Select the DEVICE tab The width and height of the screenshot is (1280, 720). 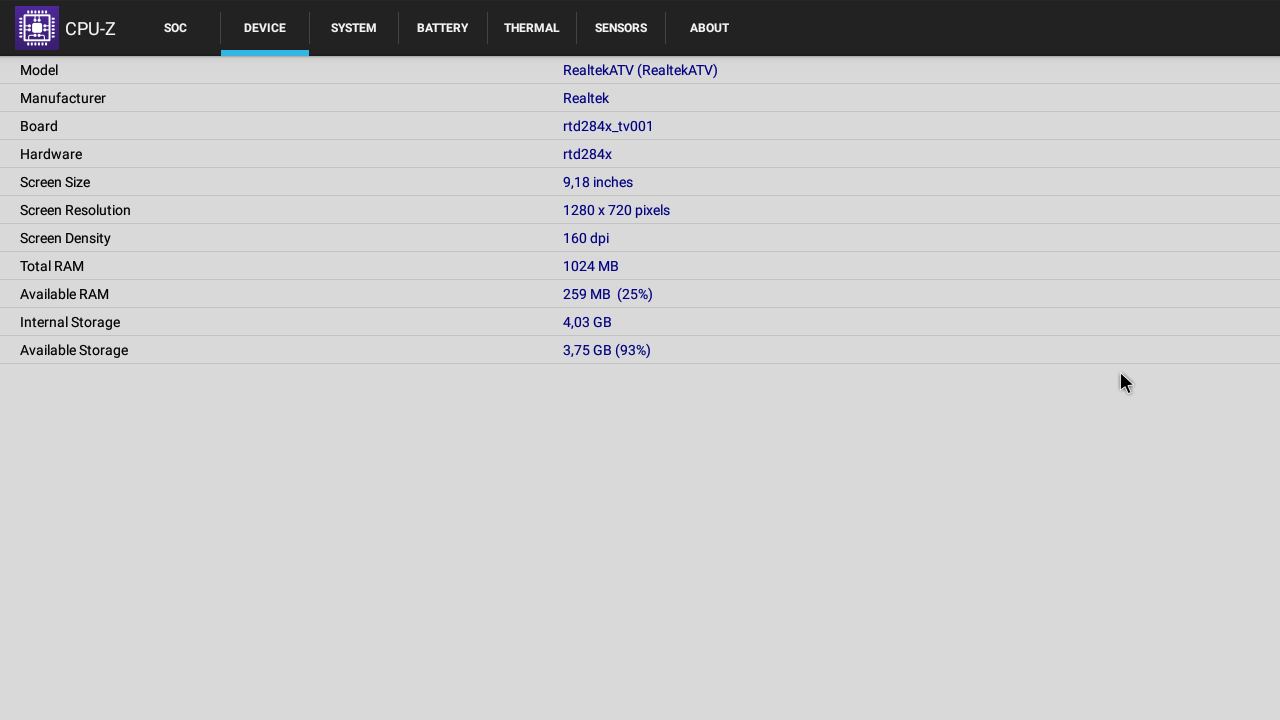click(265, 28)
